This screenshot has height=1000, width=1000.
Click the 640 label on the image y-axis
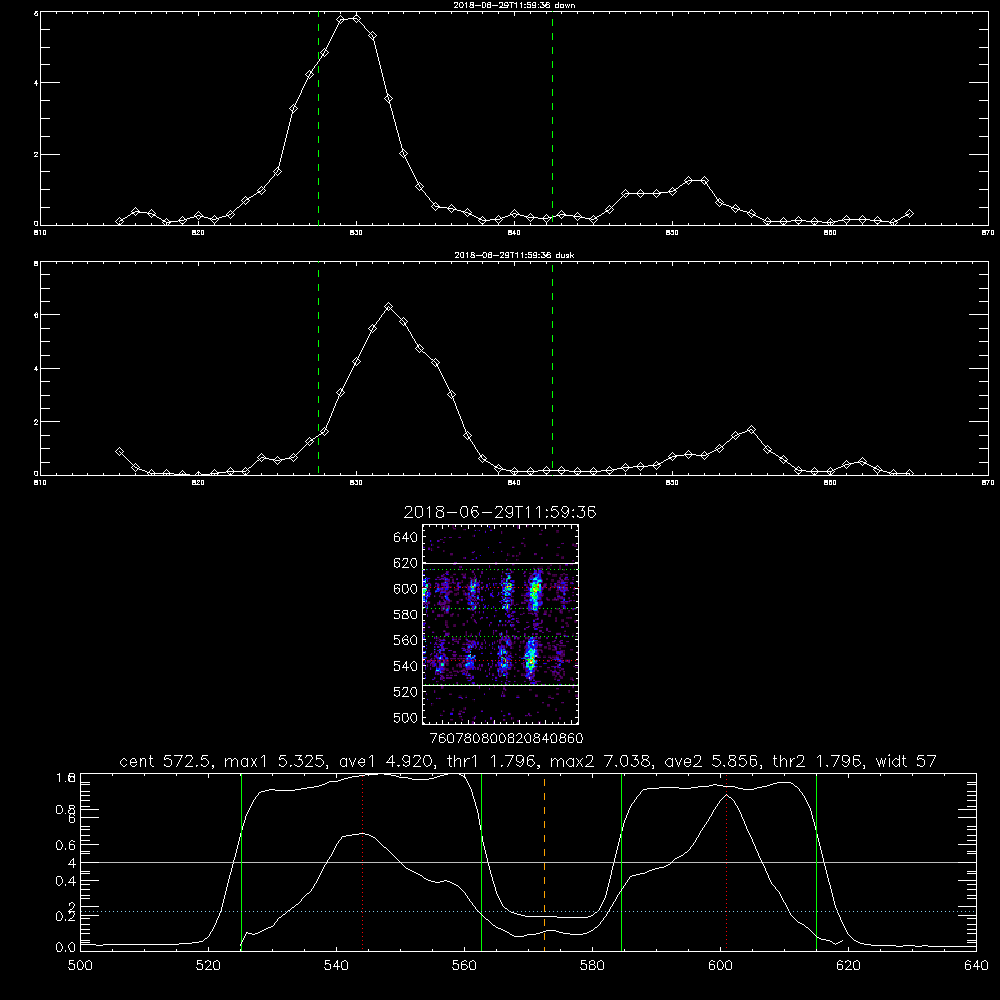(x=405, y=538)
